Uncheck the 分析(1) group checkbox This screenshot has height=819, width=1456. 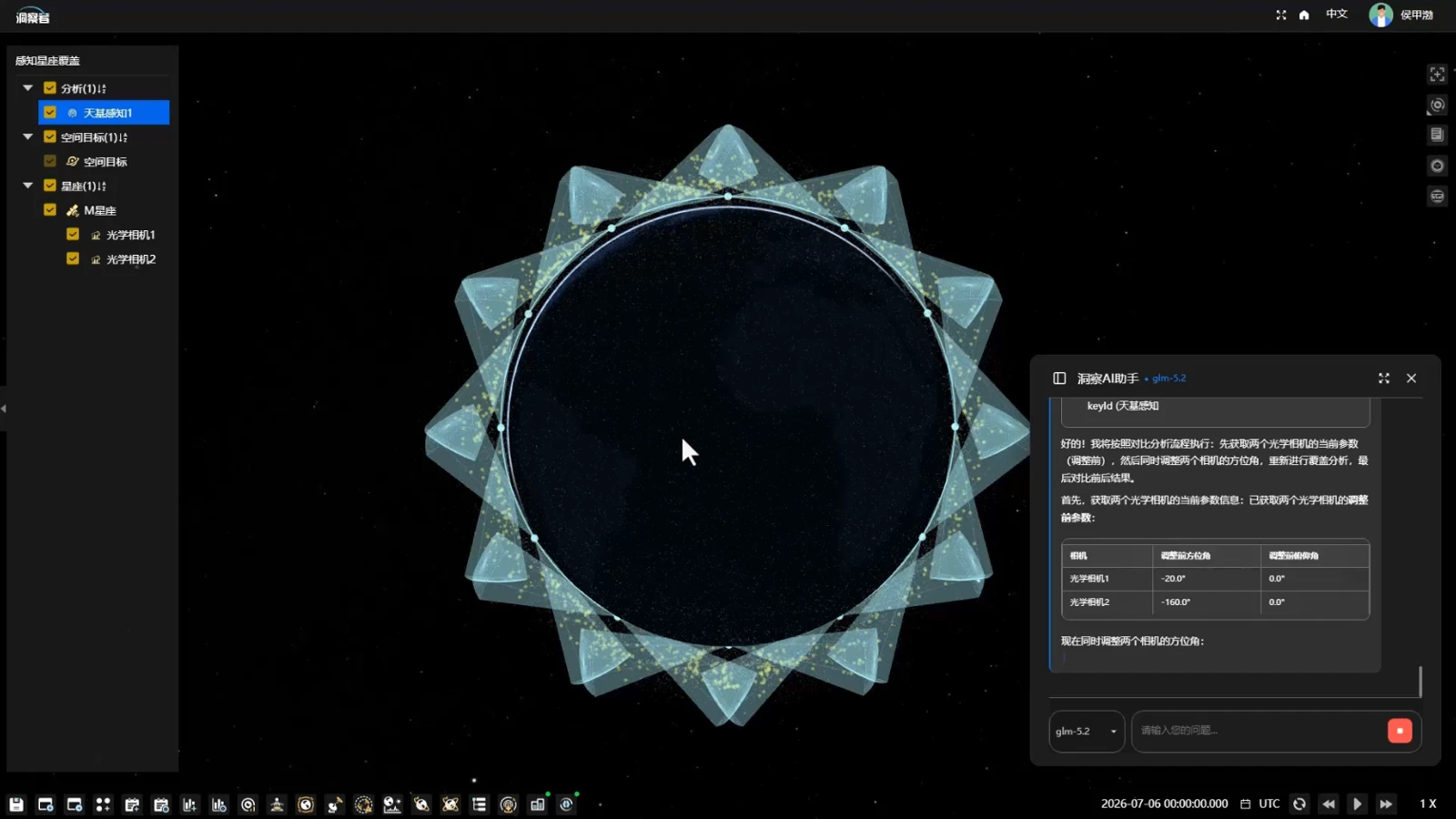click(50, 88)
